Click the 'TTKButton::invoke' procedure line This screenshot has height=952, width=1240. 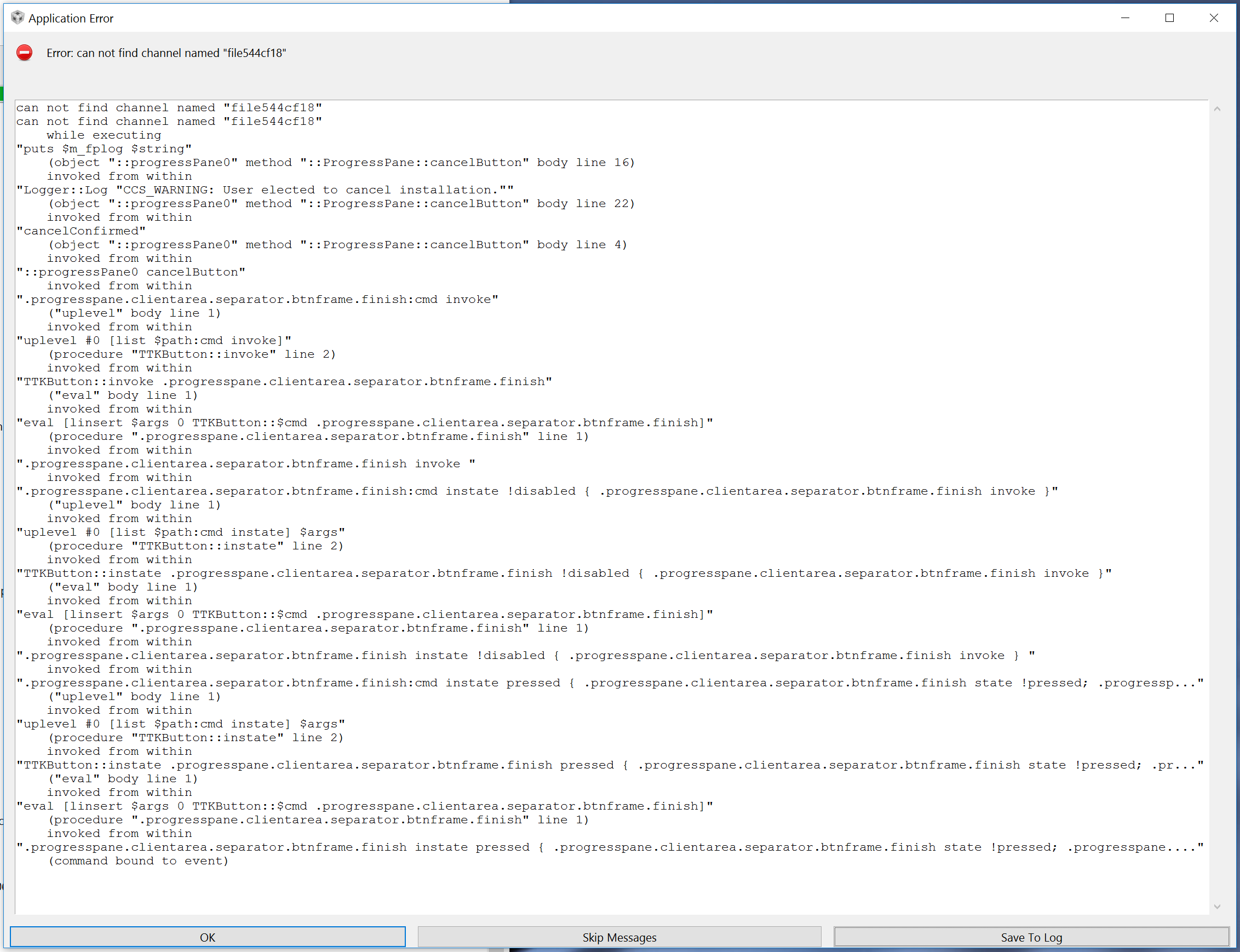pos(193,354)
